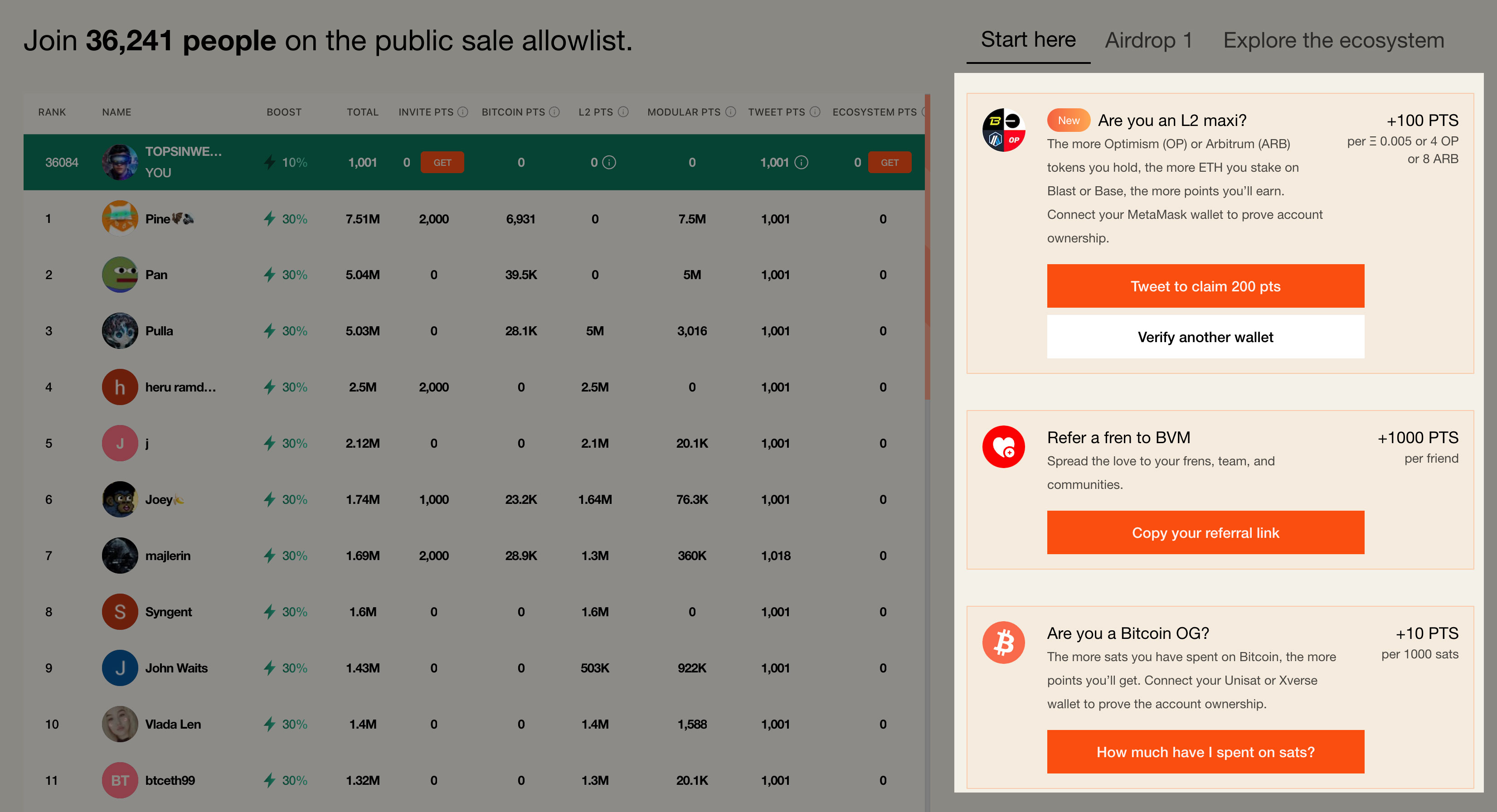This screenshot has width=1497, height=812.
Task: Select the name 'majlerin' in rank 7
Action: (x=168, y=556)
